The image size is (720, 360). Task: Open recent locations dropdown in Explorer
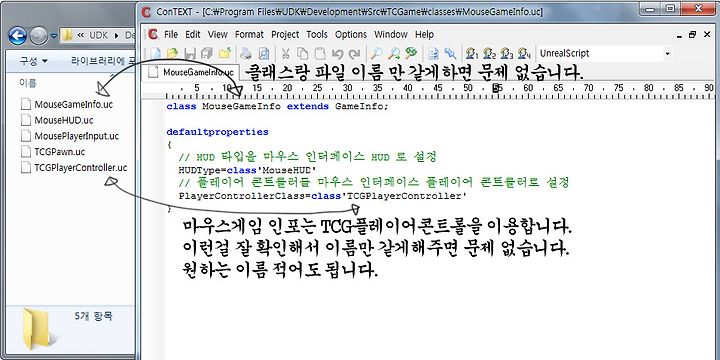54,36
